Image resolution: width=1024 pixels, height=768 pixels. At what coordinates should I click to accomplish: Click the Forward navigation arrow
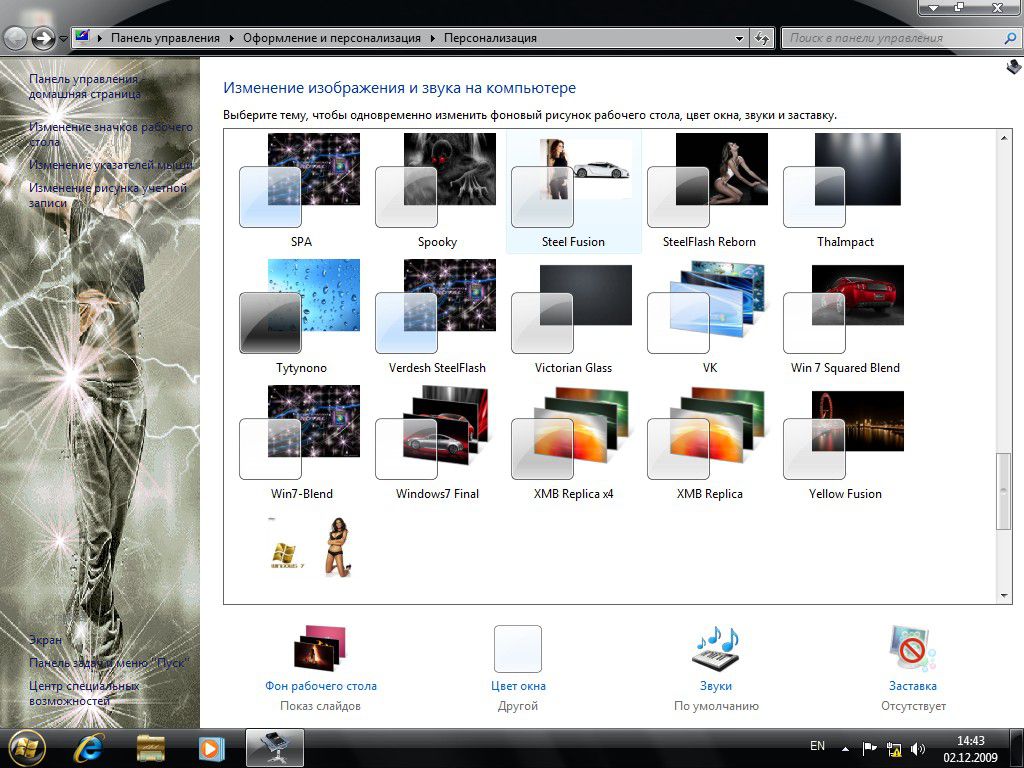[42, 38]
